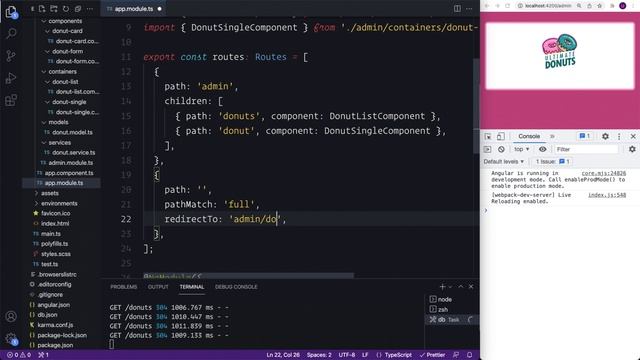The image size is (640, 360).
Task: Open the top JavaScript context dropdown
Action: [522, 149]
